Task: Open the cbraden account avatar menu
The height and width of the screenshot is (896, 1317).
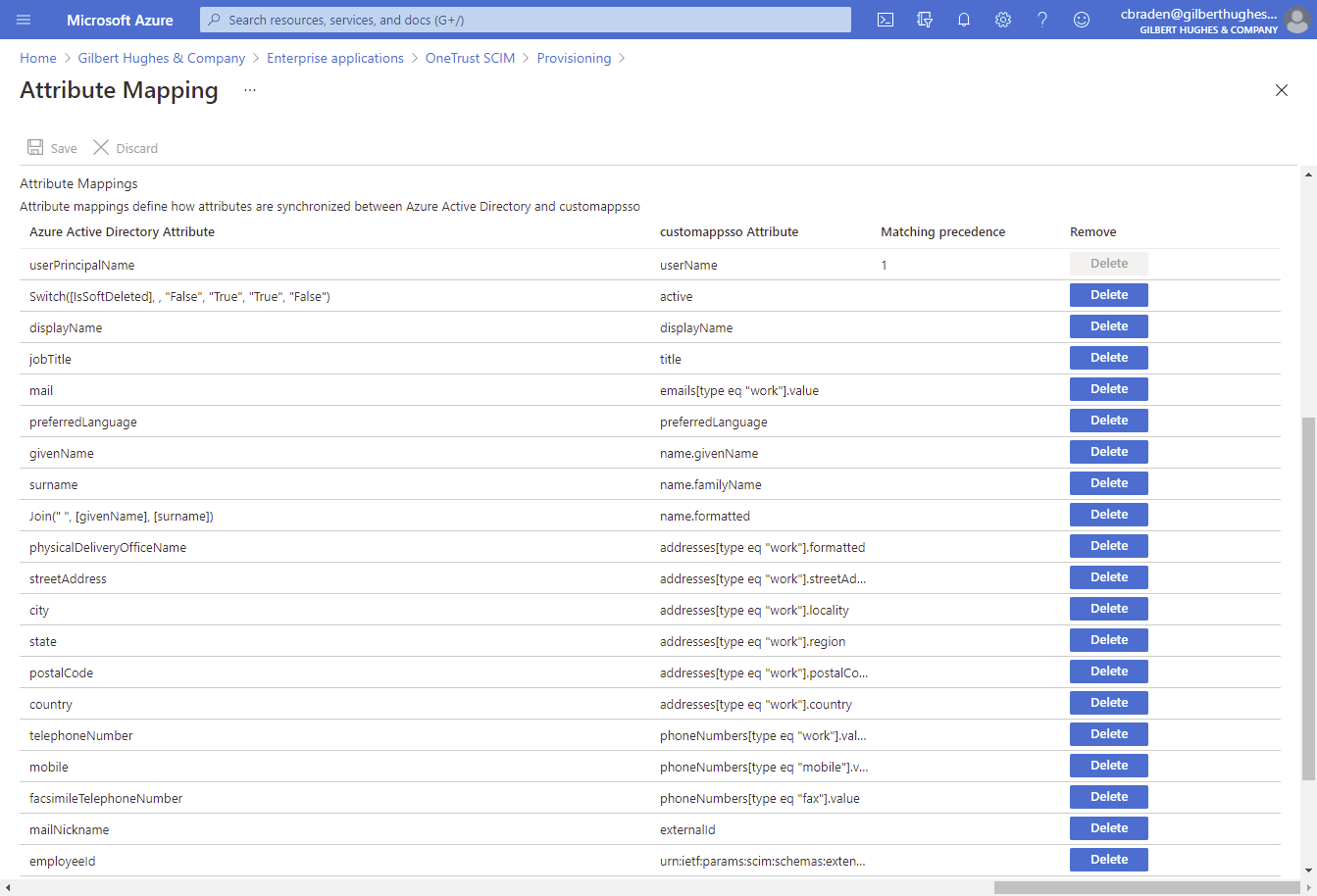Action: pos(1295,20)
